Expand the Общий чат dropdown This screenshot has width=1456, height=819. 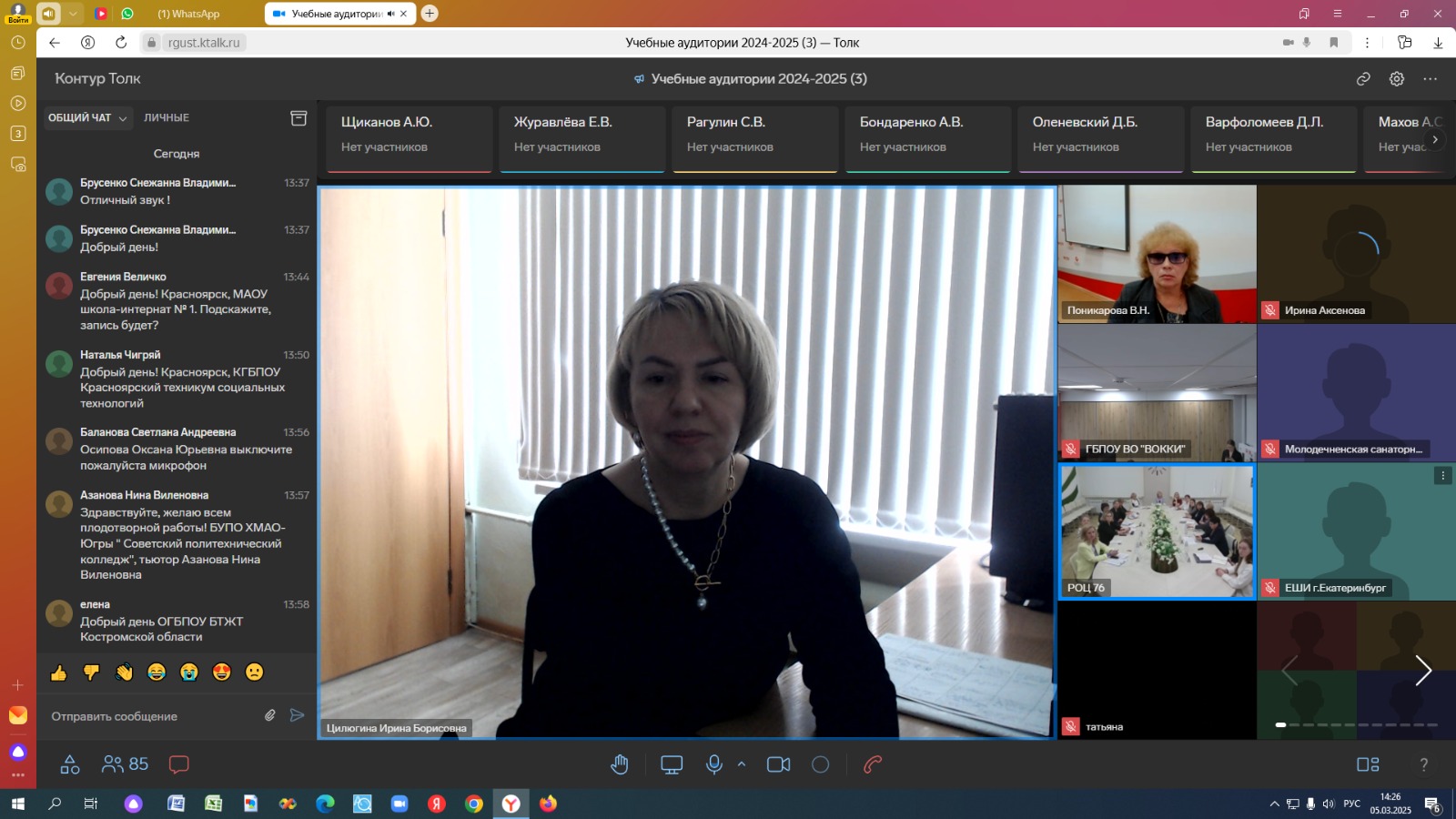pyautogui.click(x=88, y=117)
